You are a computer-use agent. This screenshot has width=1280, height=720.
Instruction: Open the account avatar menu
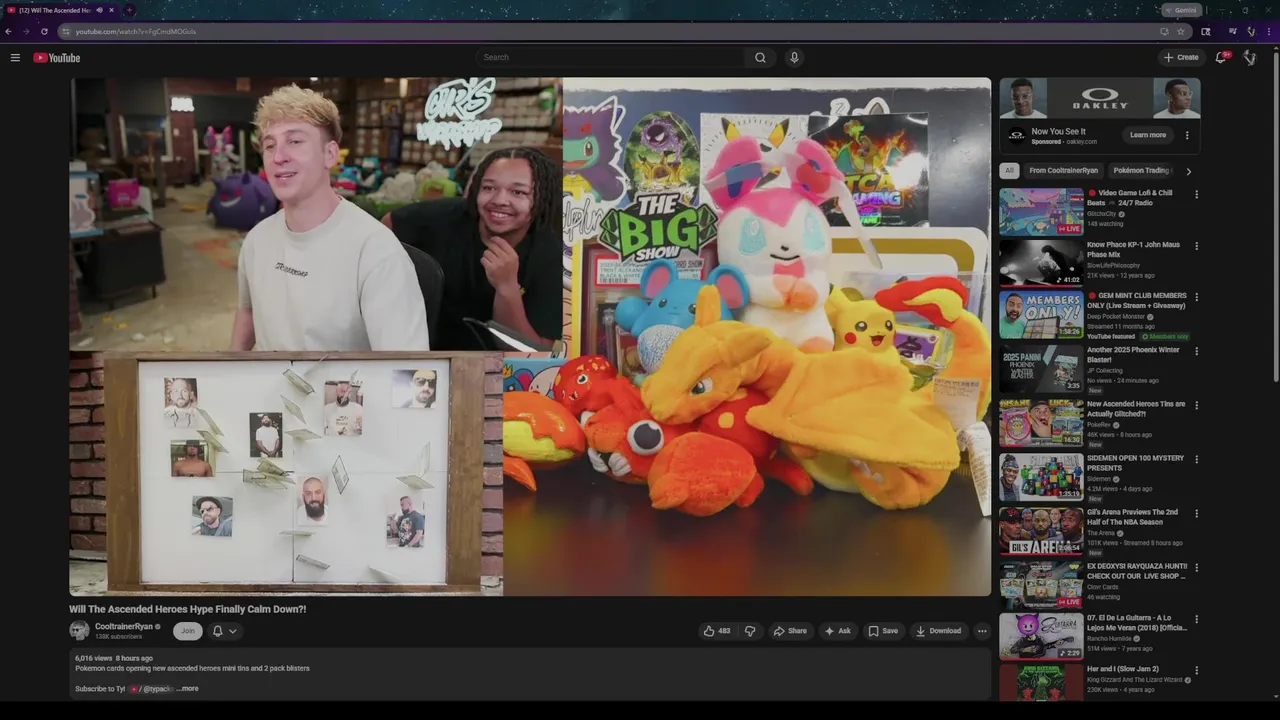click(1250, 57)
